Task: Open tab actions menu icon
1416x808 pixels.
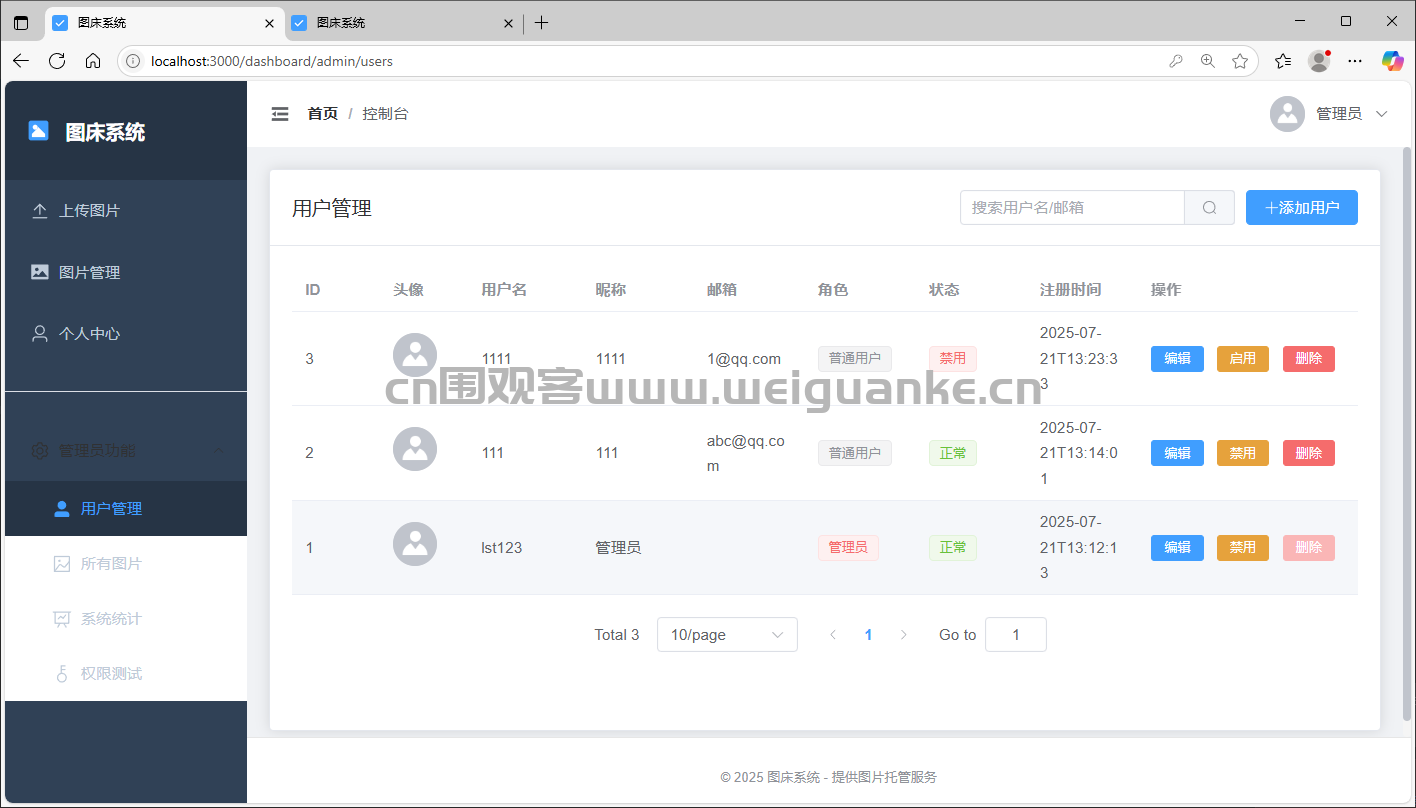Action: 21,22
